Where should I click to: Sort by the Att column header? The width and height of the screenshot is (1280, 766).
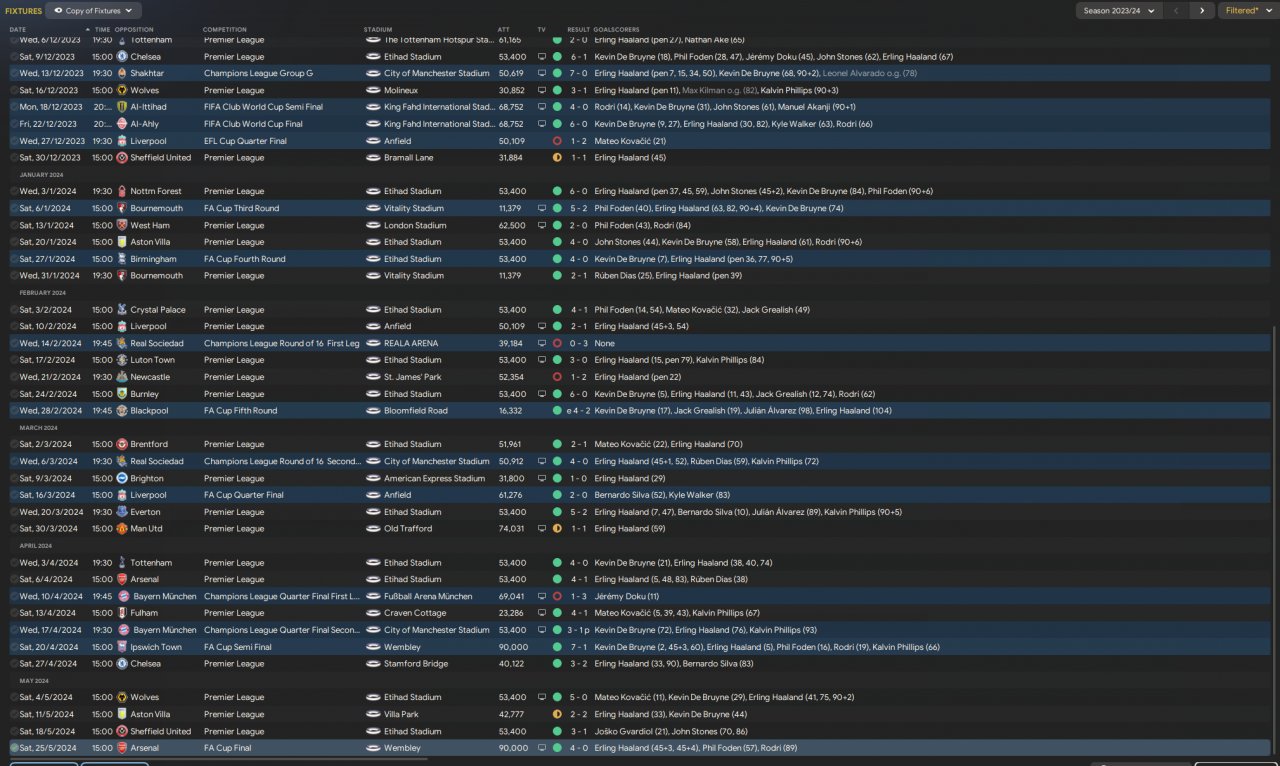pyautogui.click(x=503, y=30)
